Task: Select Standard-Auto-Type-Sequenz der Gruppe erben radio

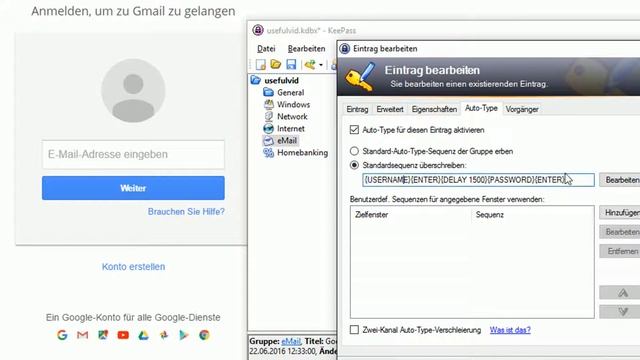Action: tap(354, 151)
